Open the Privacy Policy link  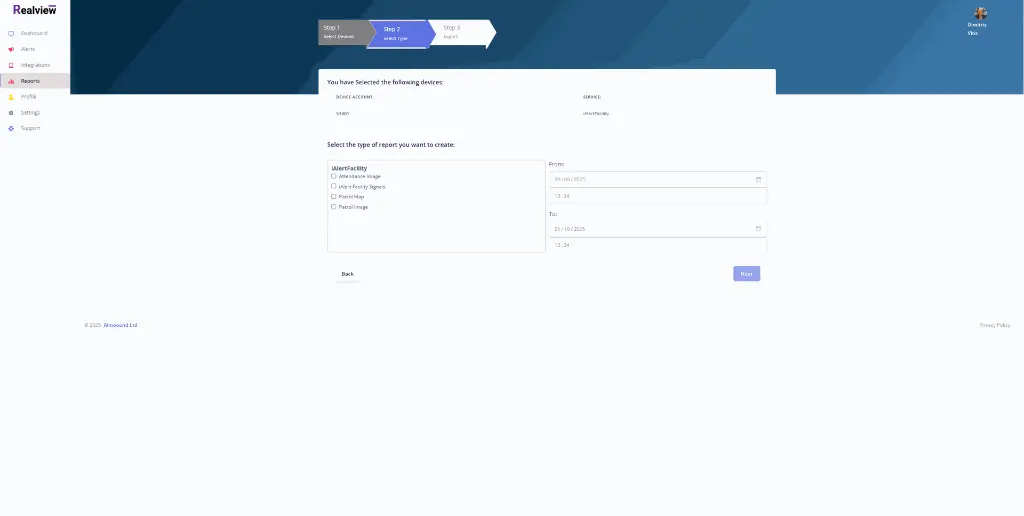[994, 325]
